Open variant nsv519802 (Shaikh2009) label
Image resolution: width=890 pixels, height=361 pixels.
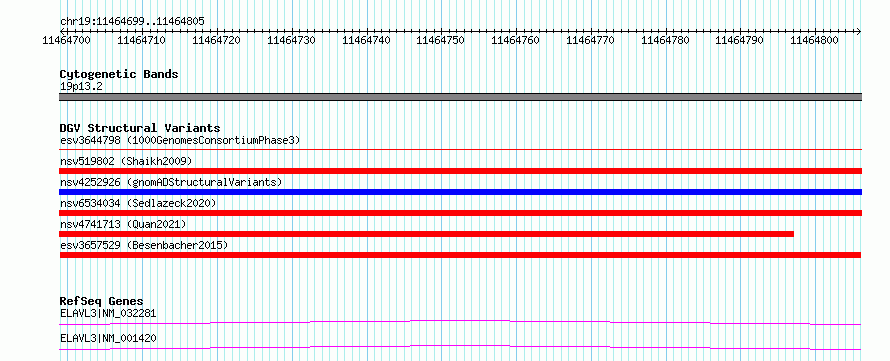[x=126, y=161]
